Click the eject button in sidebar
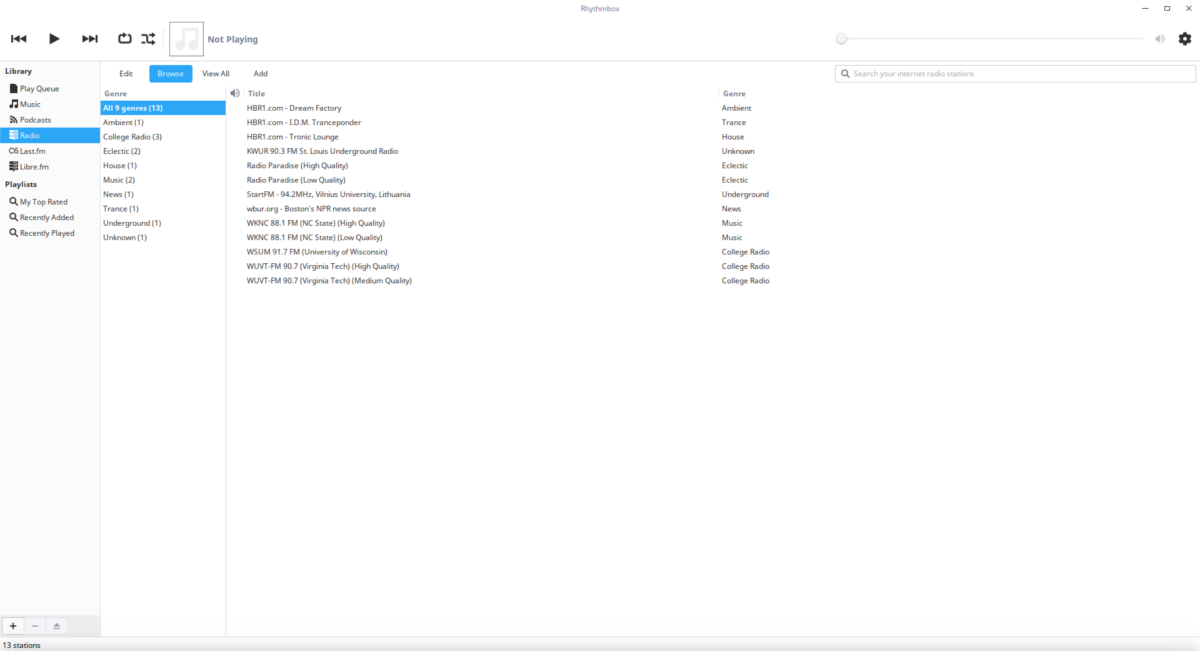The width and height of the screenshot is (1200, 651). pyautogui.click(x=57, y=626)
